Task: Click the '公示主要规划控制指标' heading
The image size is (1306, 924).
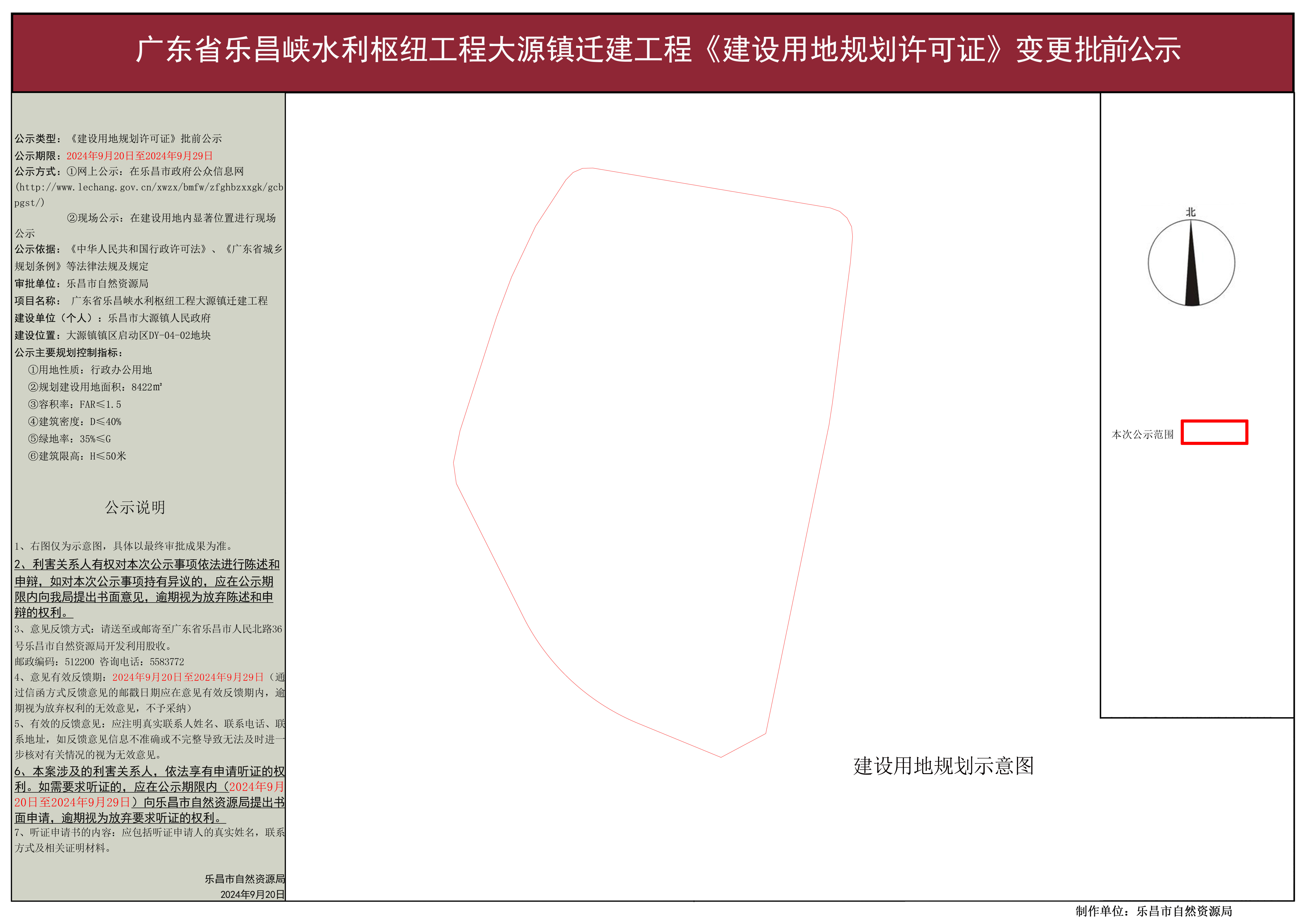Action: (68, 353)
